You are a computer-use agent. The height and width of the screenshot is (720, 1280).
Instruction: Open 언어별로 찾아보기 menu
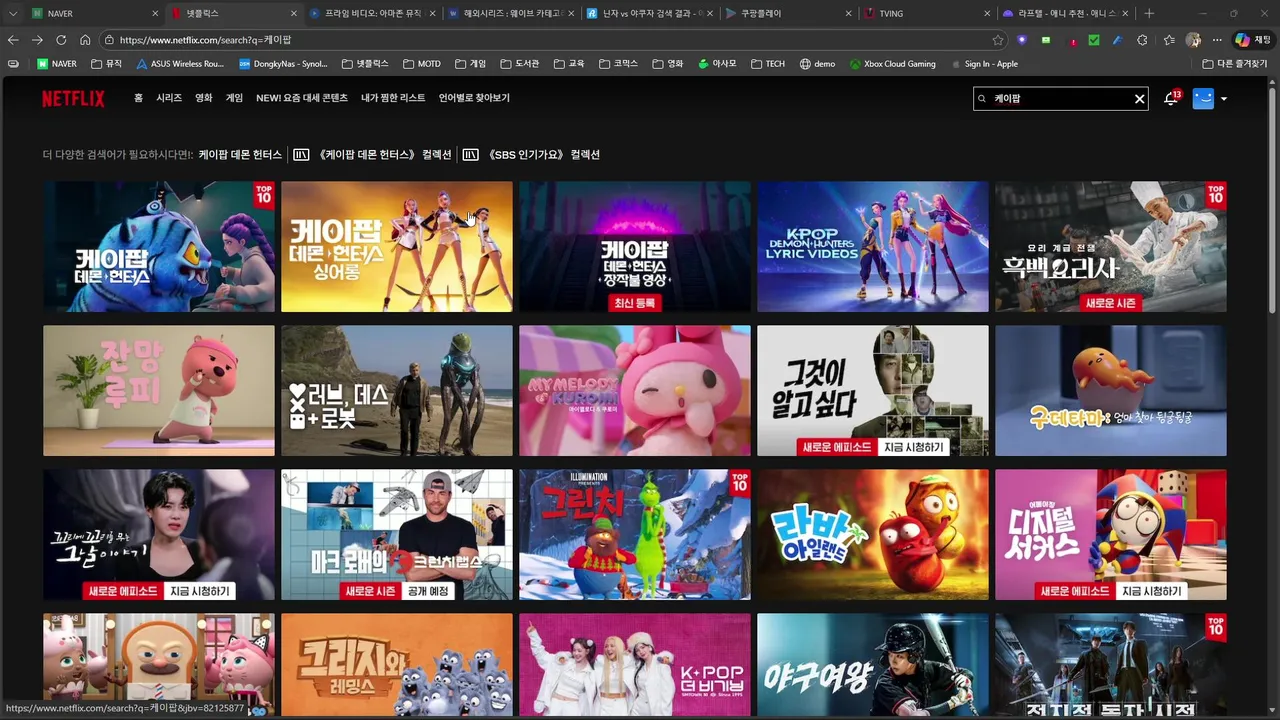474,98
